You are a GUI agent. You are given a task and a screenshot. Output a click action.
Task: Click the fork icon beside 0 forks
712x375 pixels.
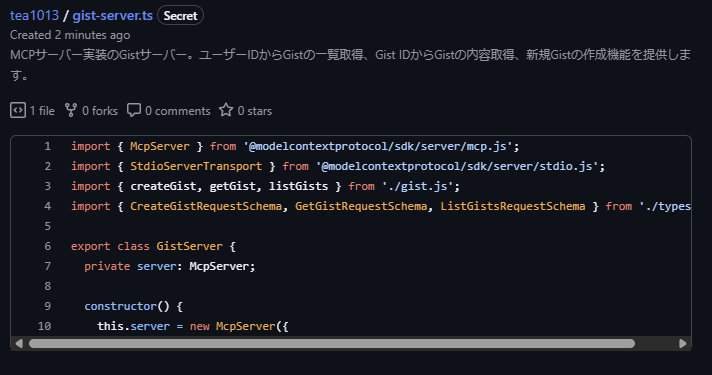(x=71, y=110)
